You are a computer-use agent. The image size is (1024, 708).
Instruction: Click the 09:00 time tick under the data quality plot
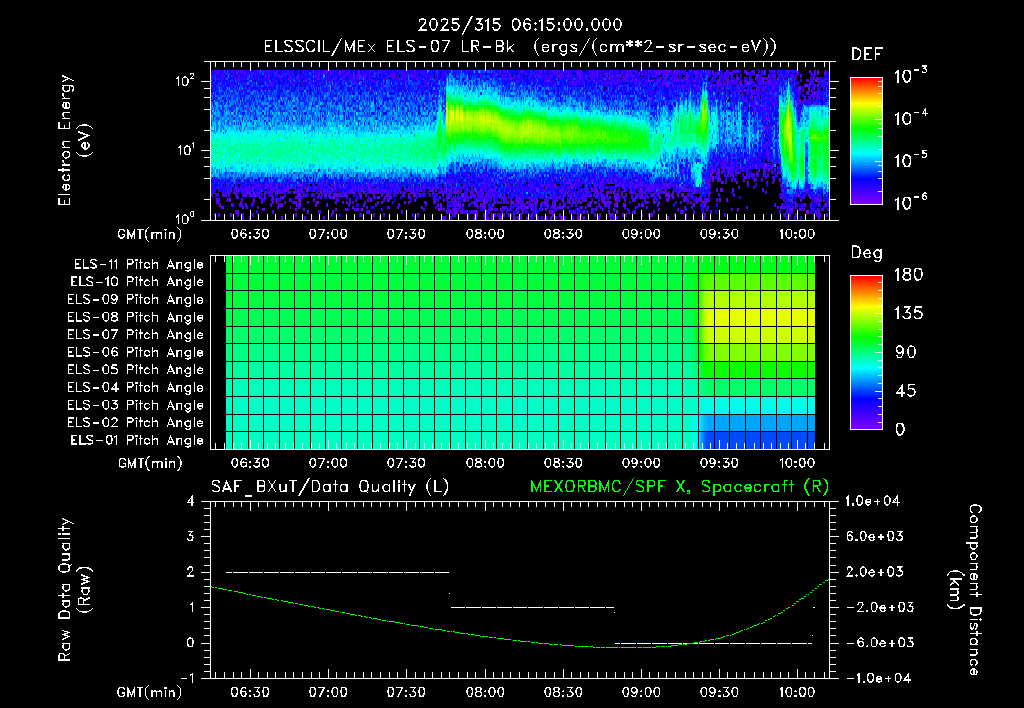[641, 693]
